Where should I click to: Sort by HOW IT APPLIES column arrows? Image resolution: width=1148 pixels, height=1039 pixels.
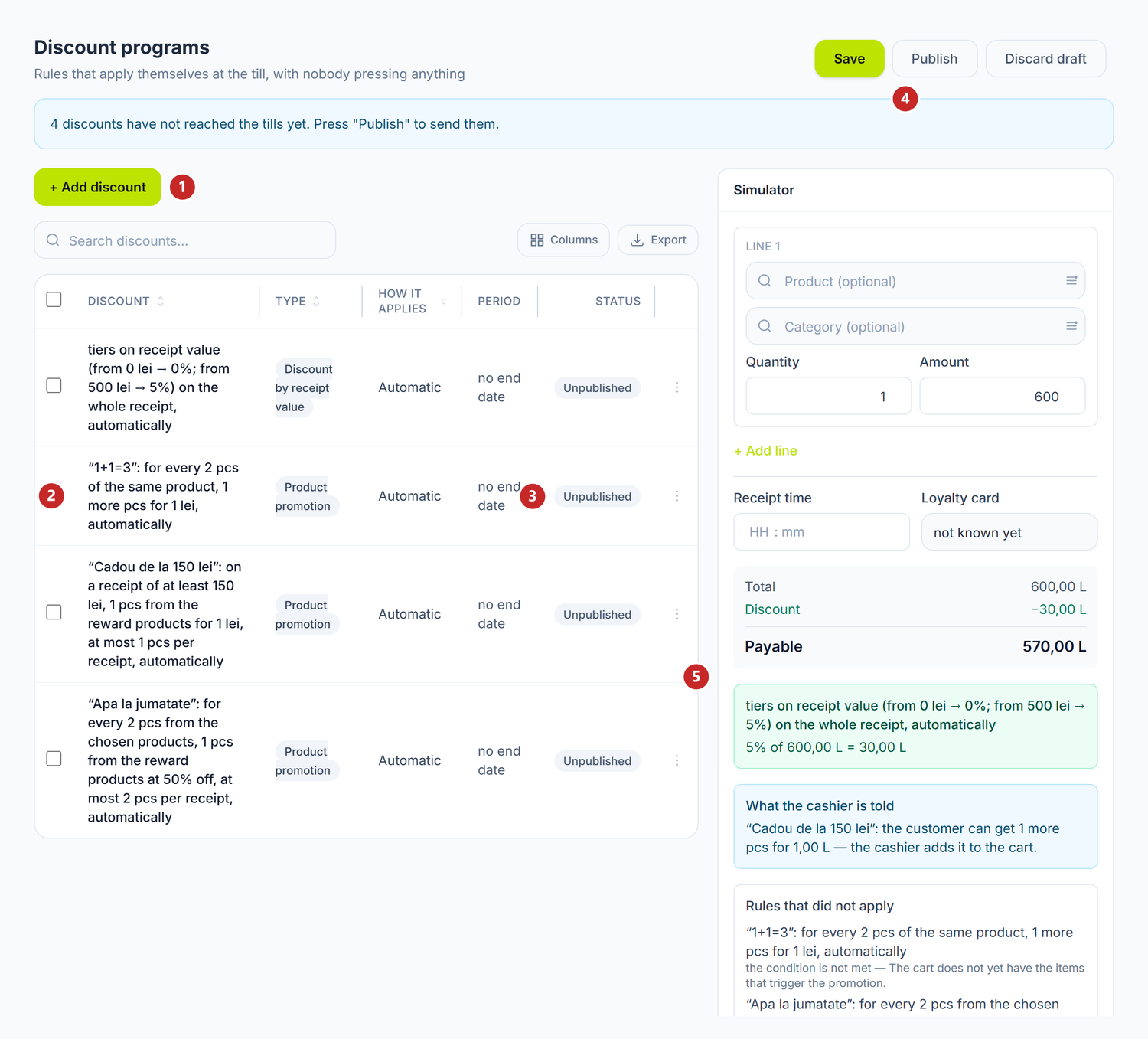(x=444, y=302)
